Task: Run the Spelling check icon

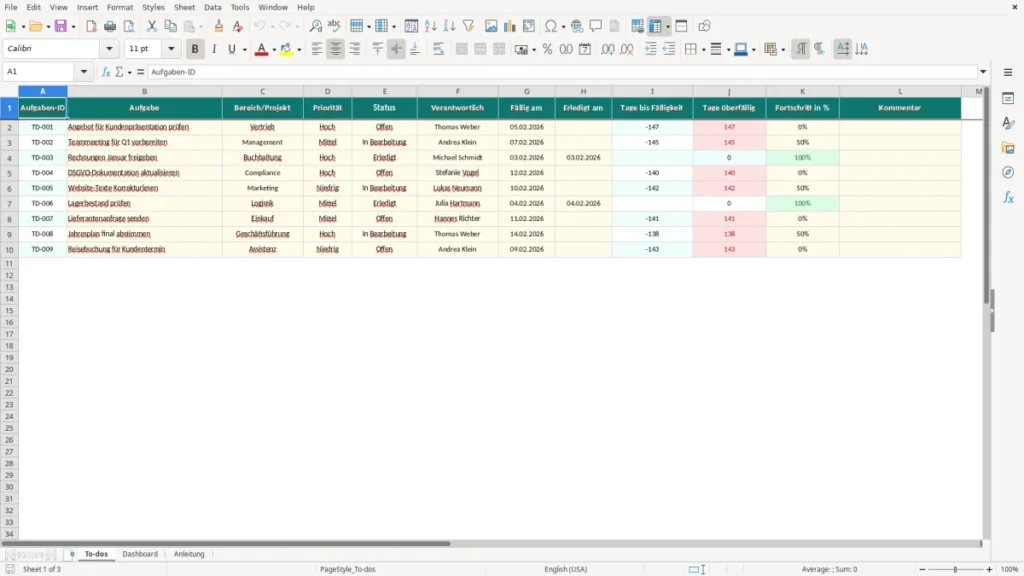Action: point(334,26)
